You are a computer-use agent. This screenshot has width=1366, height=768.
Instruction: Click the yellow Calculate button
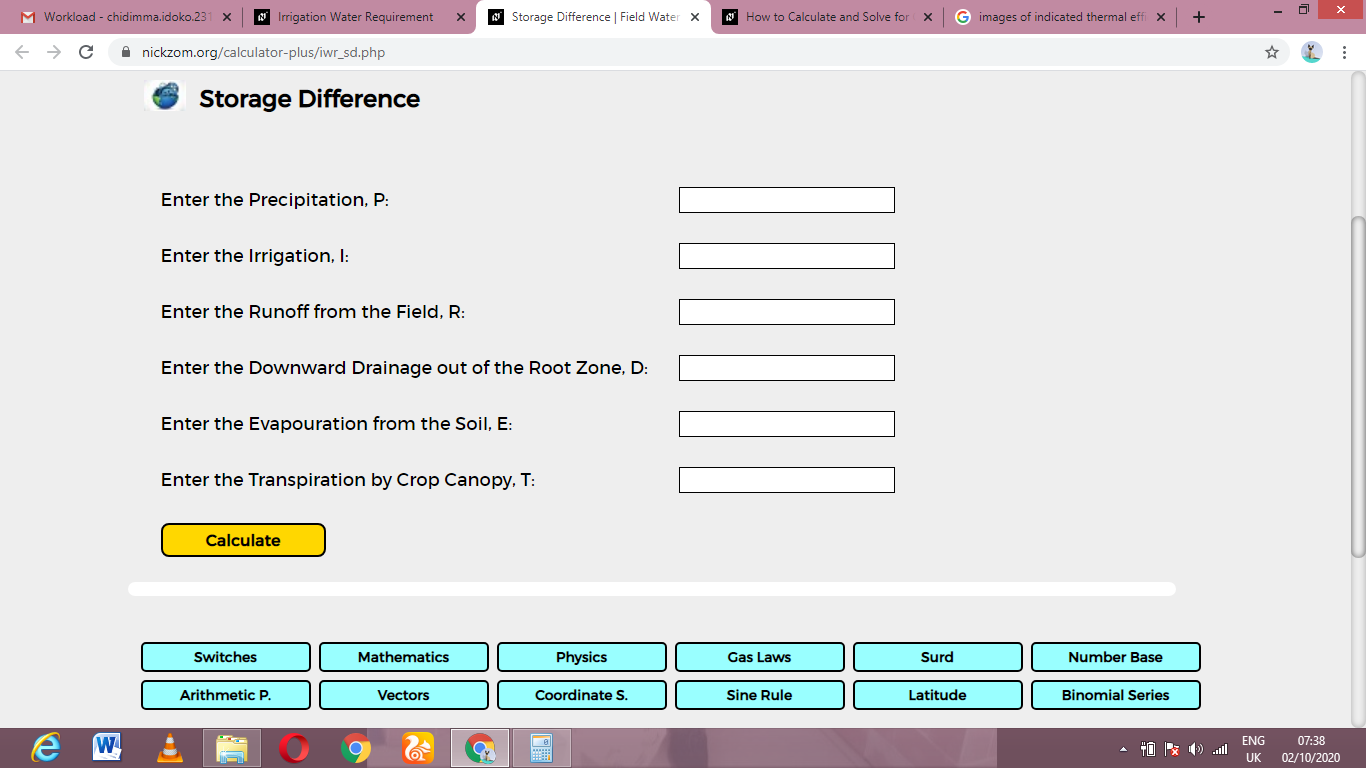[243, 540]
